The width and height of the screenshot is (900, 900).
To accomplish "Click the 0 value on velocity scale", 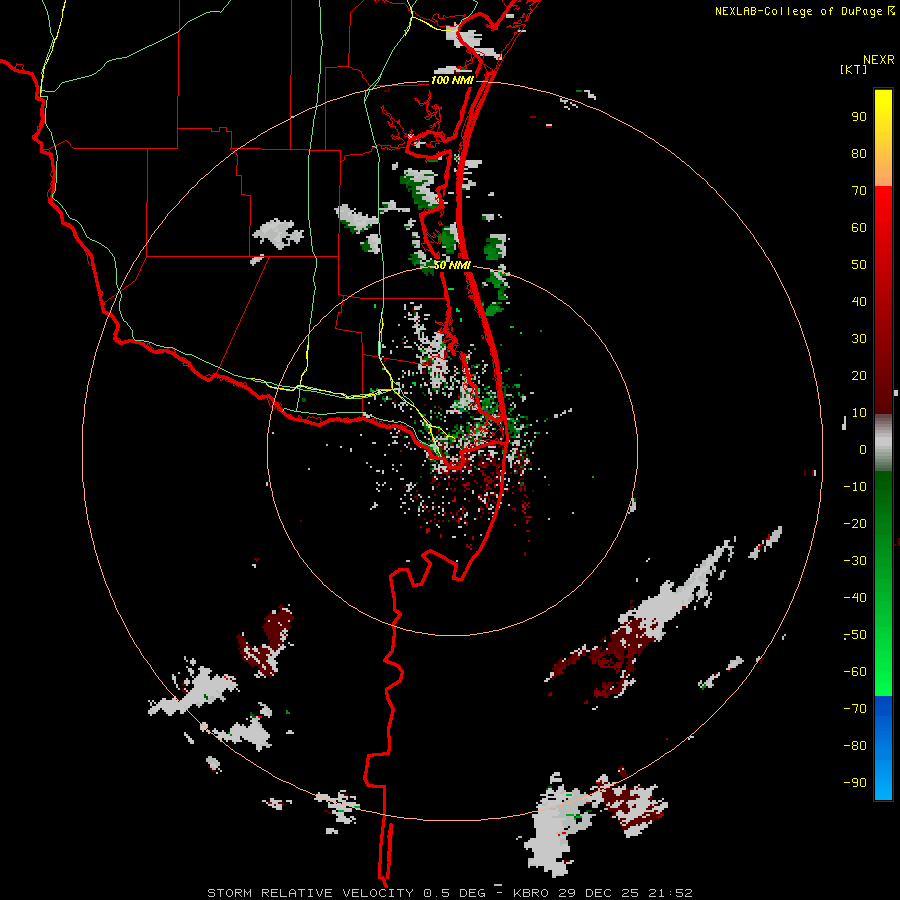I will tap(863, 449).
